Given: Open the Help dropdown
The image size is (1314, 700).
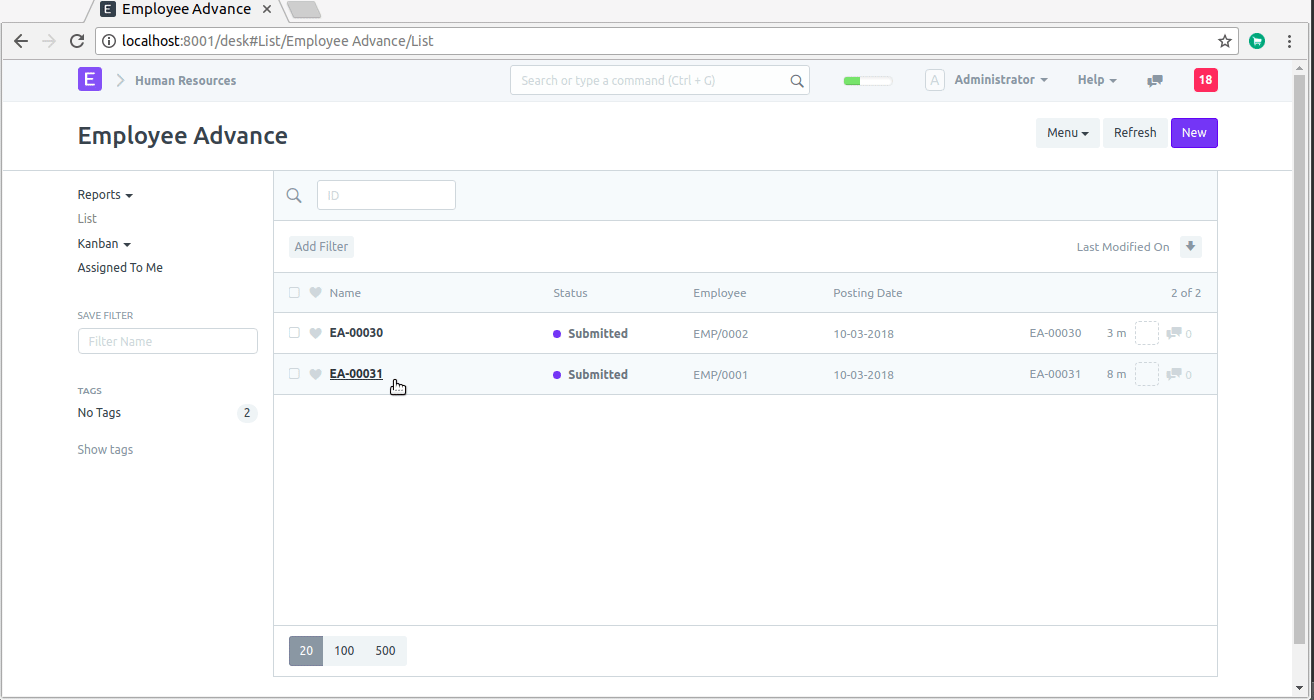Looking at the screenshot, I should 1097,80.
